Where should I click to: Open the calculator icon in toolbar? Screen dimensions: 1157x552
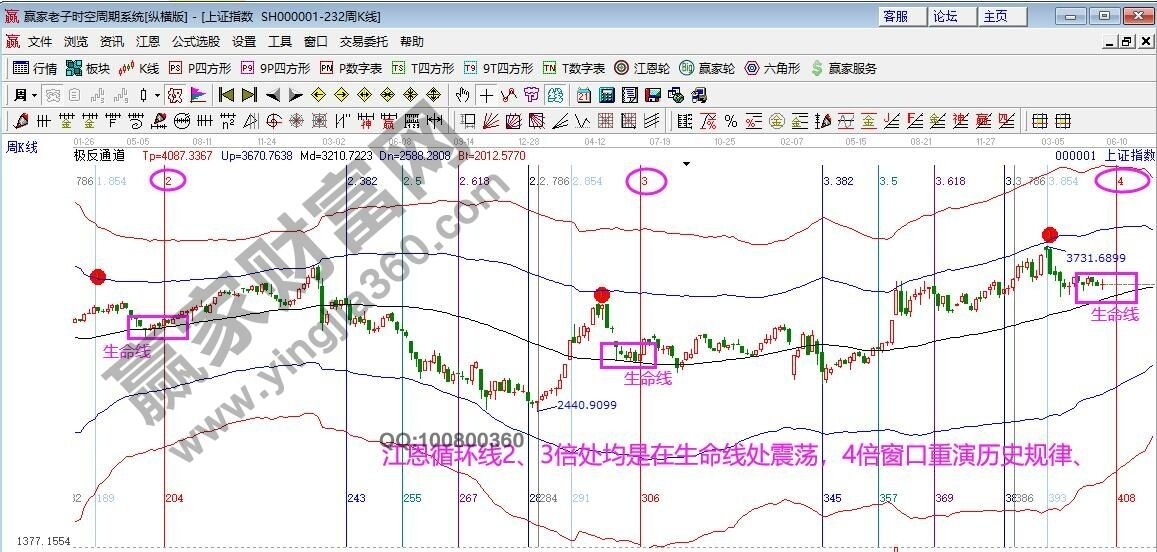[607, 95]
